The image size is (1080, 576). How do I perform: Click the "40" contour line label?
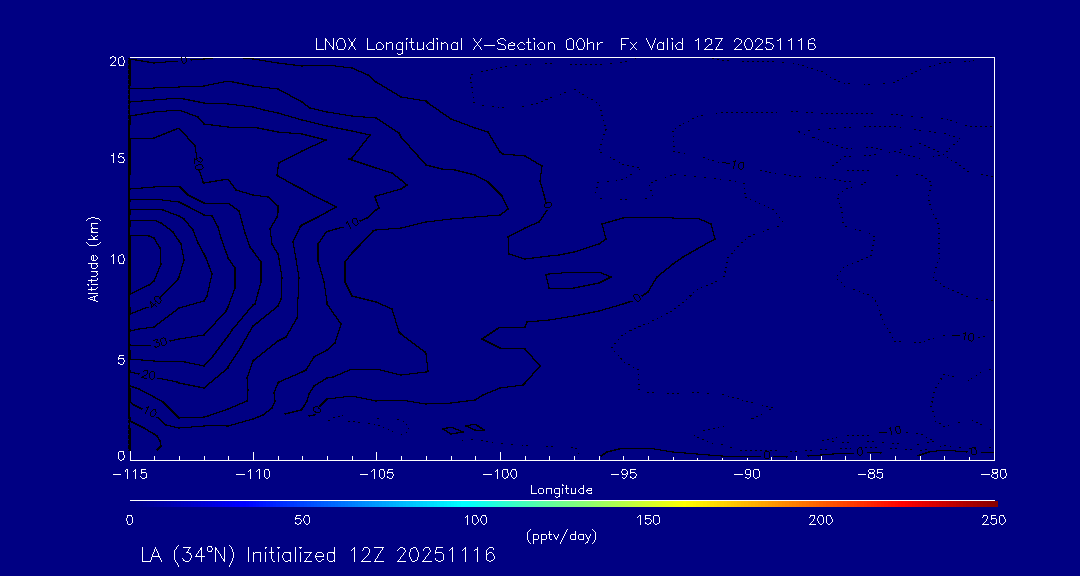(x=156, y=301)
